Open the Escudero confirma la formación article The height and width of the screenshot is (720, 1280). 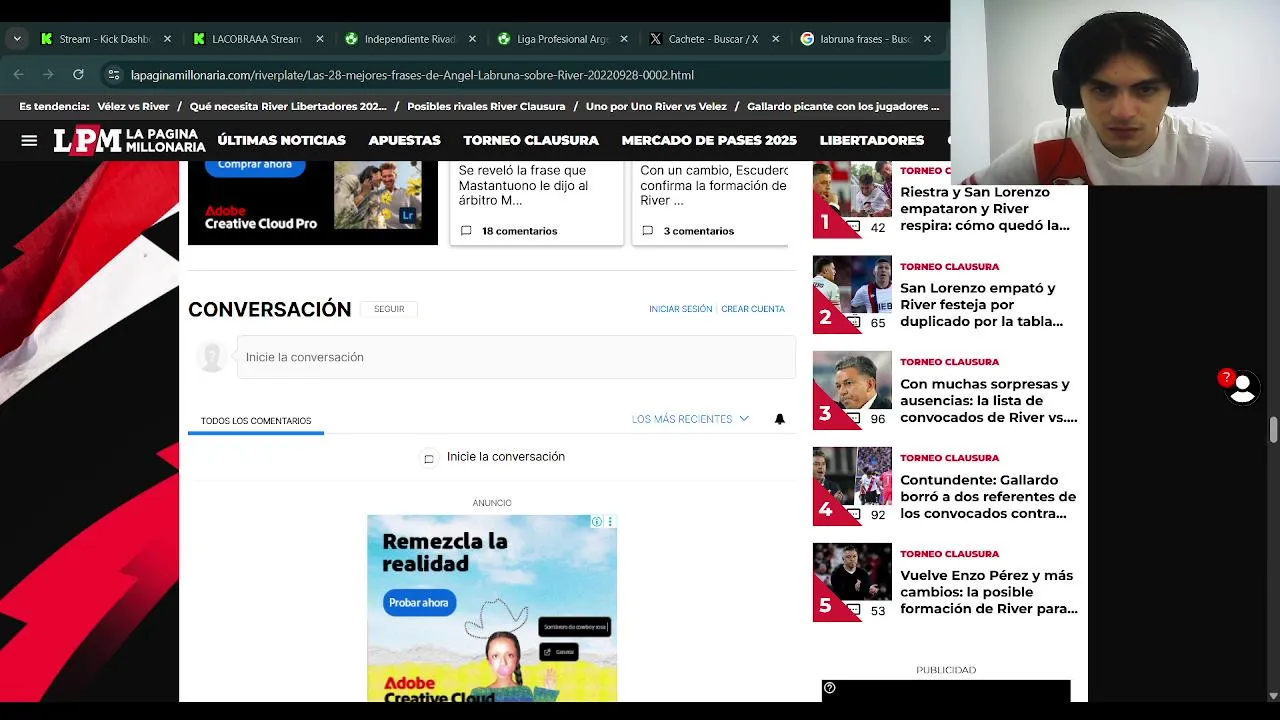712,186
